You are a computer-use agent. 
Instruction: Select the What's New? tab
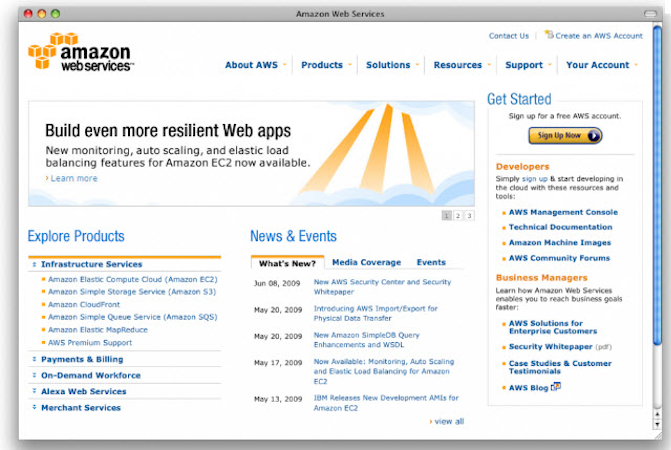[287, 263]
